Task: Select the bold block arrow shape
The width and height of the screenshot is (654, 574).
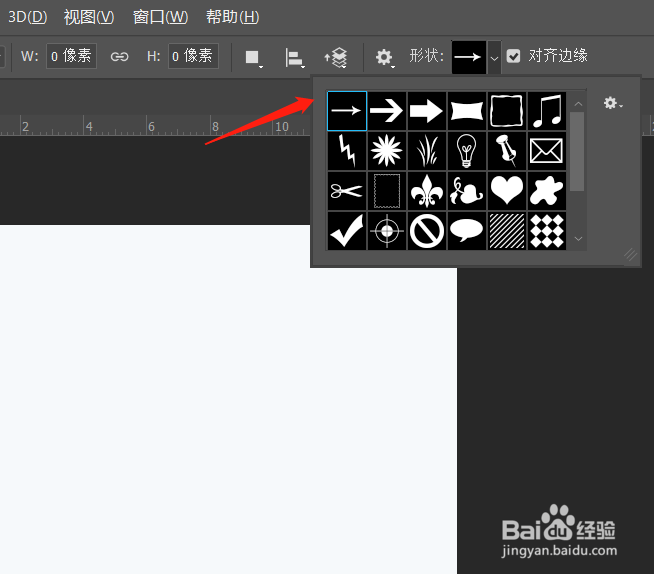Action: (x=426, y=111)
